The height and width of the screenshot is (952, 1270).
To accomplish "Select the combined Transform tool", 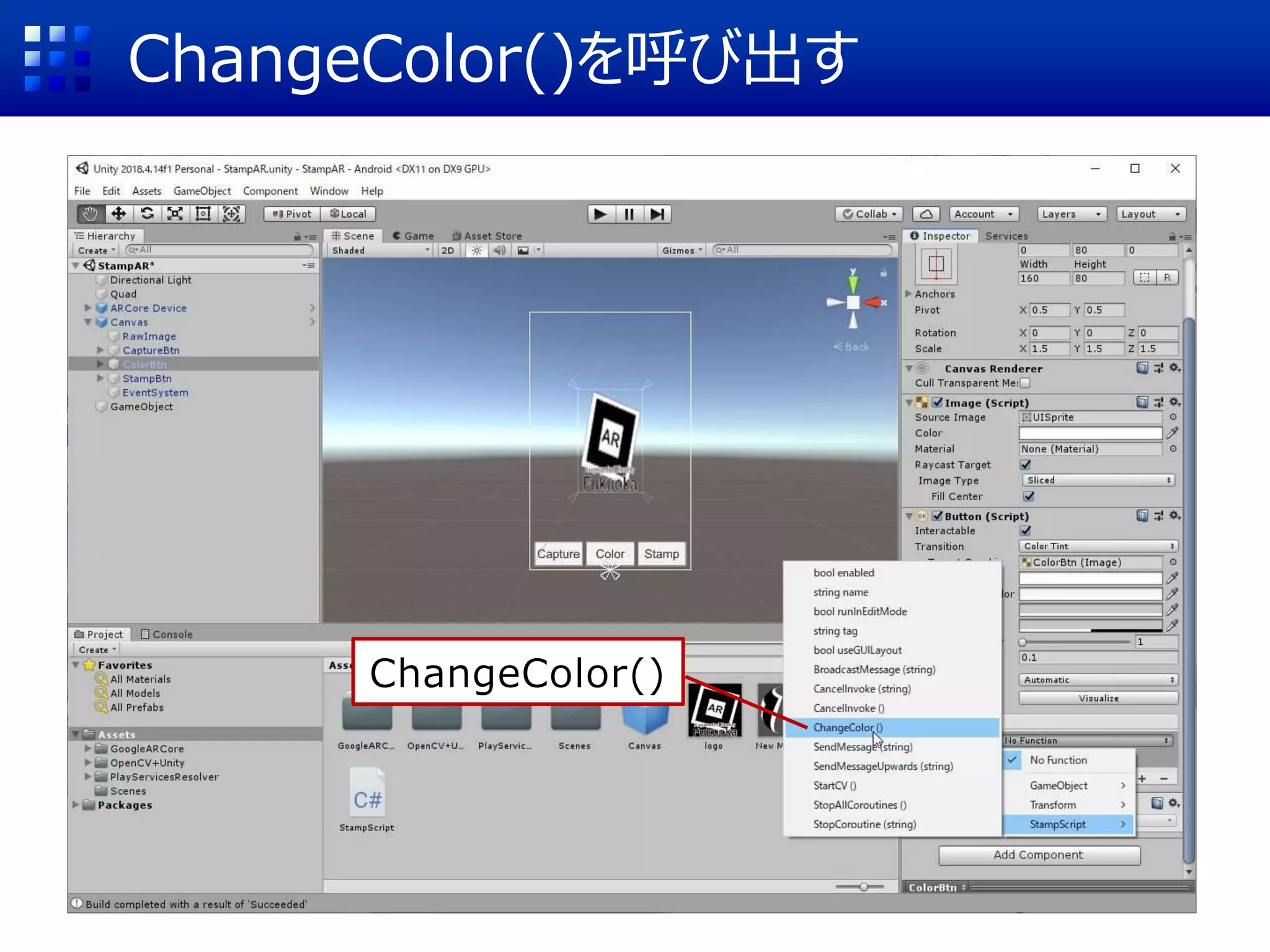I will (231, 214).
